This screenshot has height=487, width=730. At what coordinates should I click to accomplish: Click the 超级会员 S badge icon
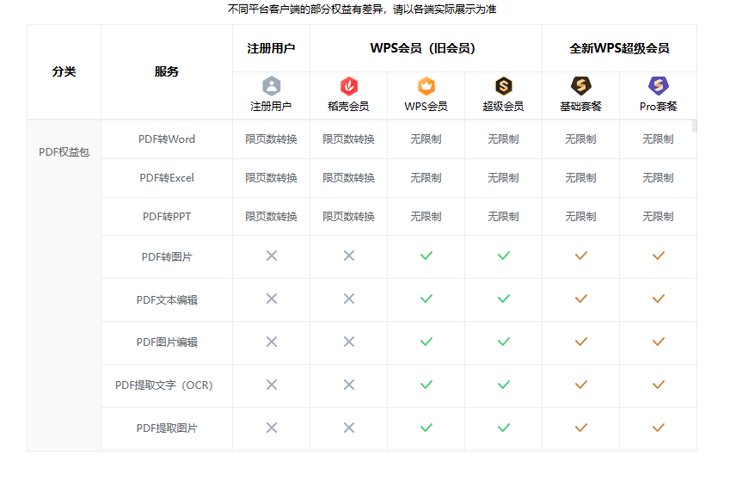503,86
